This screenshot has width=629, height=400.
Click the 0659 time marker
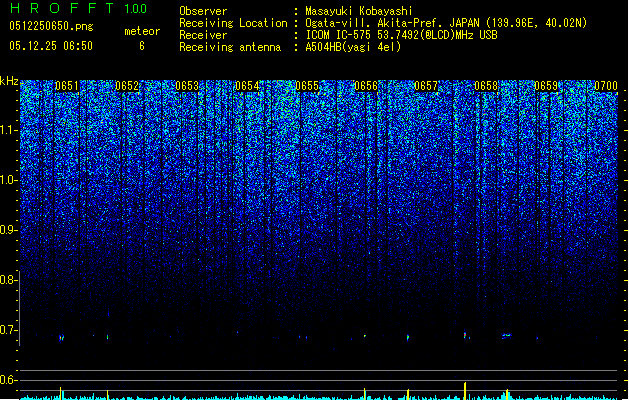546,86
